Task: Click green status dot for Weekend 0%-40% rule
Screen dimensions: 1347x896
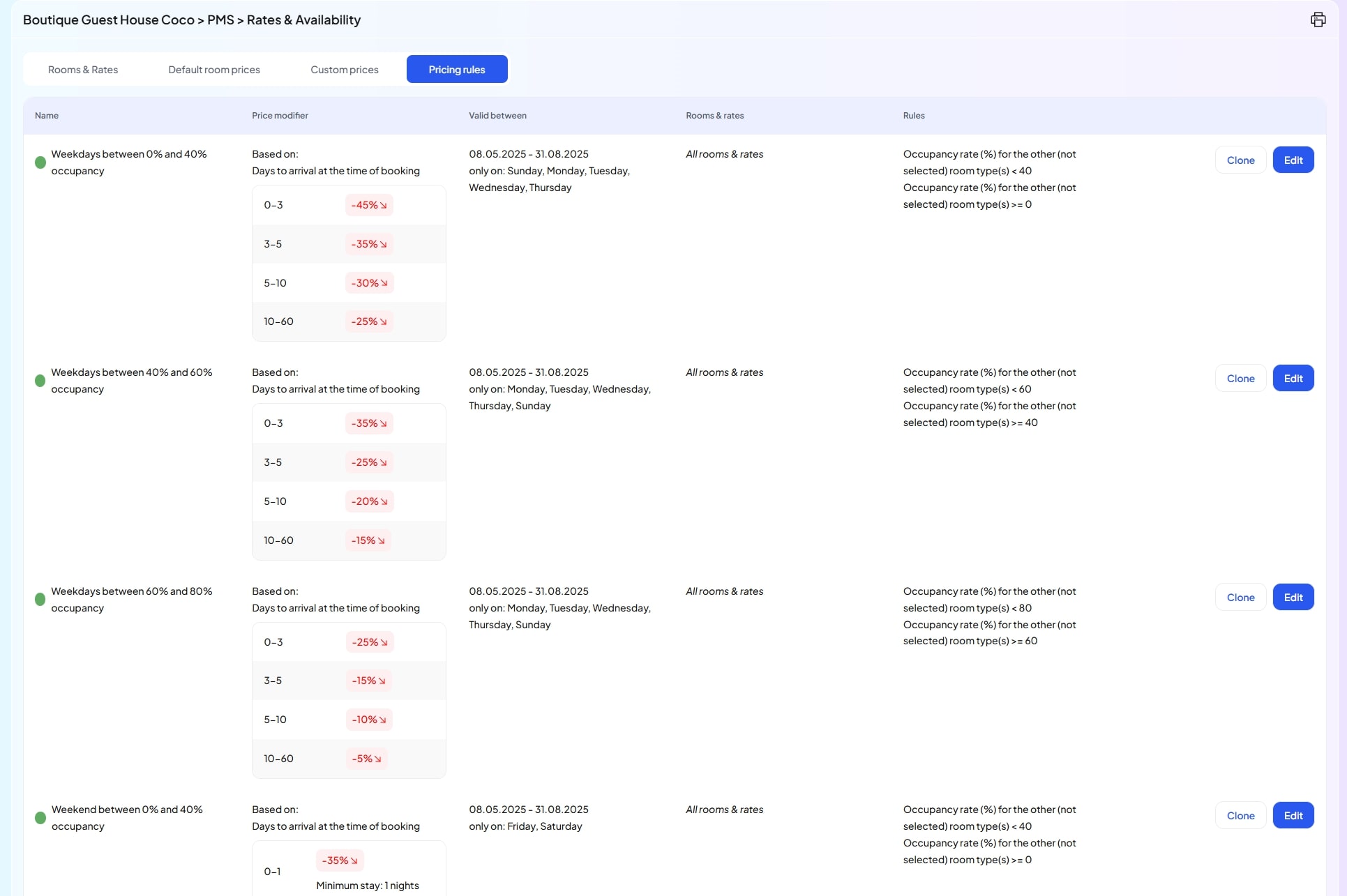Action: pos(40,818)
